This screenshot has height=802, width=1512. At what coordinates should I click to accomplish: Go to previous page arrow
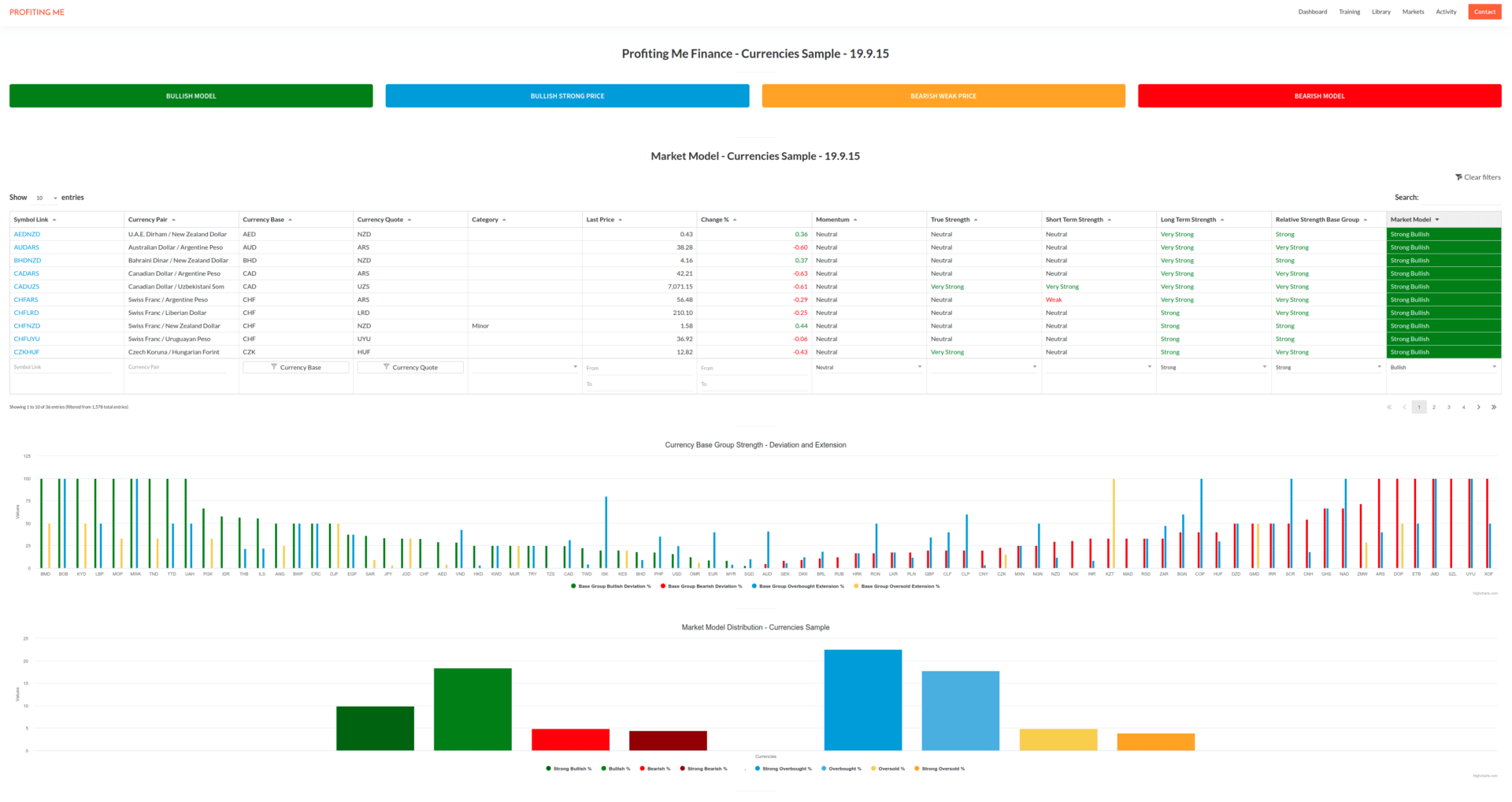[1404, 407]
